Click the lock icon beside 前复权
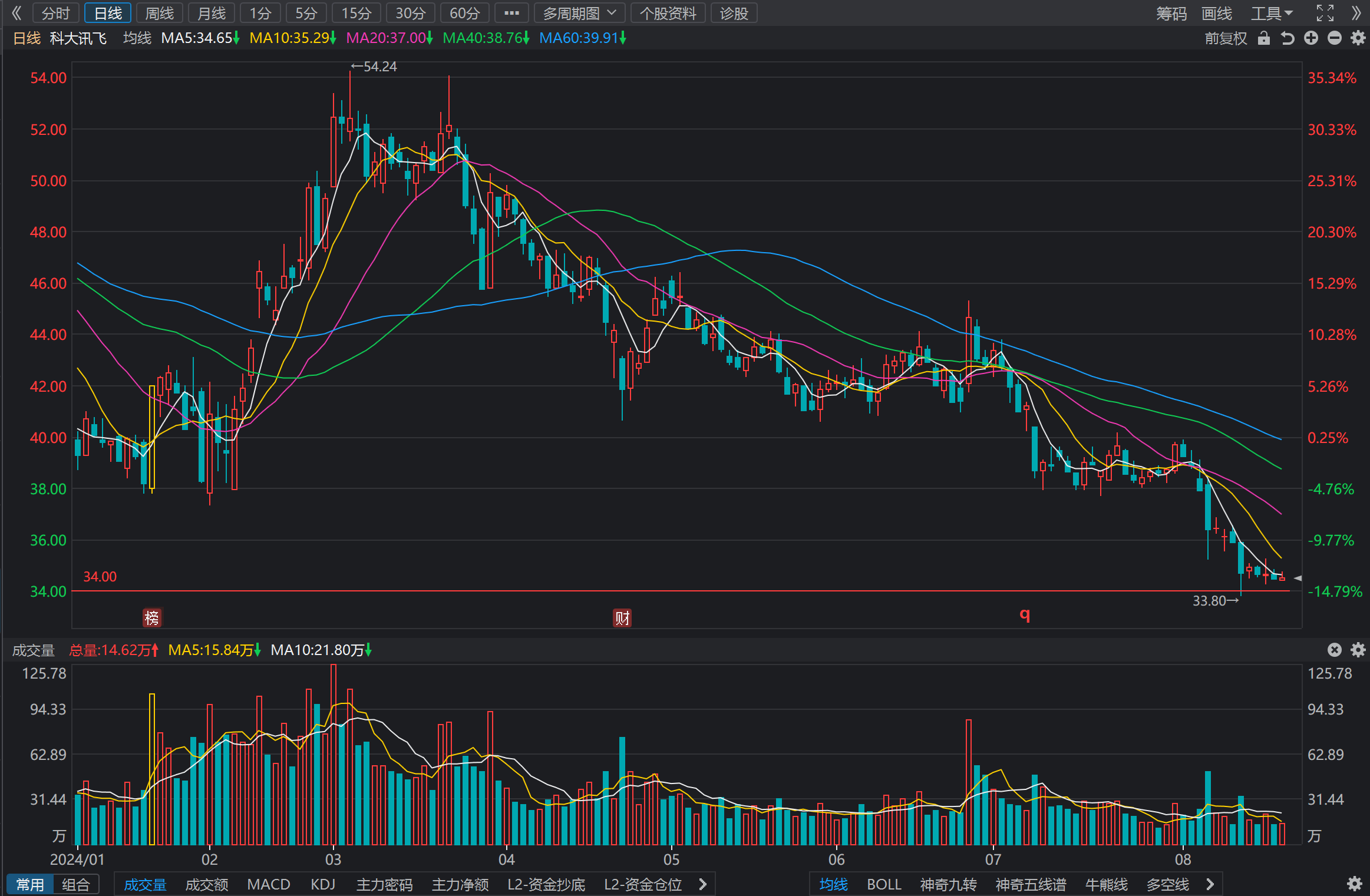1370x896 pixels. click(x=1263, y=38)
